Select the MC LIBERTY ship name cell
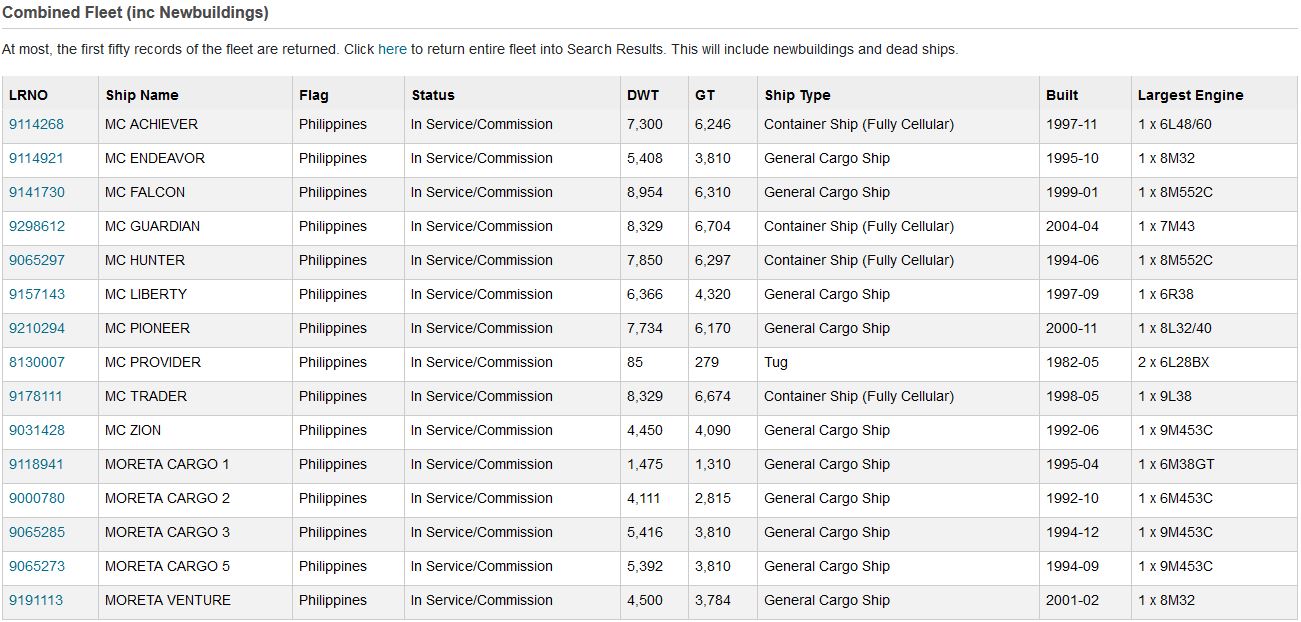1301x622 pixels. (195, 294)
